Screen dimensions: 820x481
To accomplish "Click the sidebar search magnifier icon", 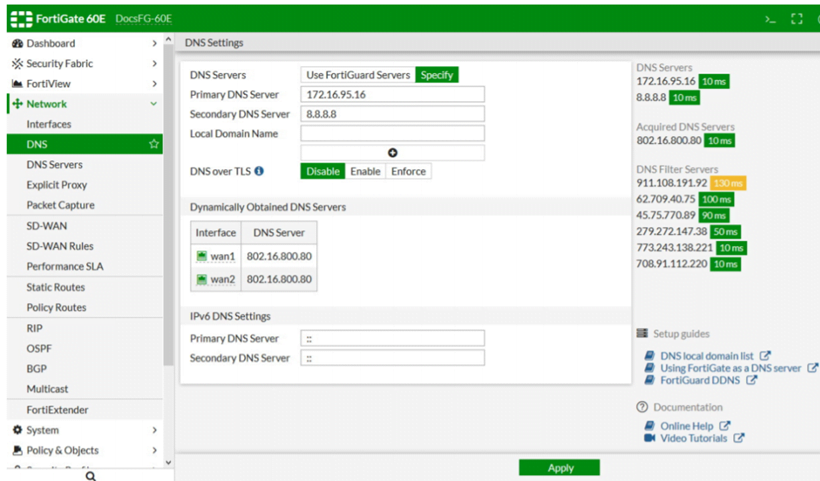I will 90,476.
